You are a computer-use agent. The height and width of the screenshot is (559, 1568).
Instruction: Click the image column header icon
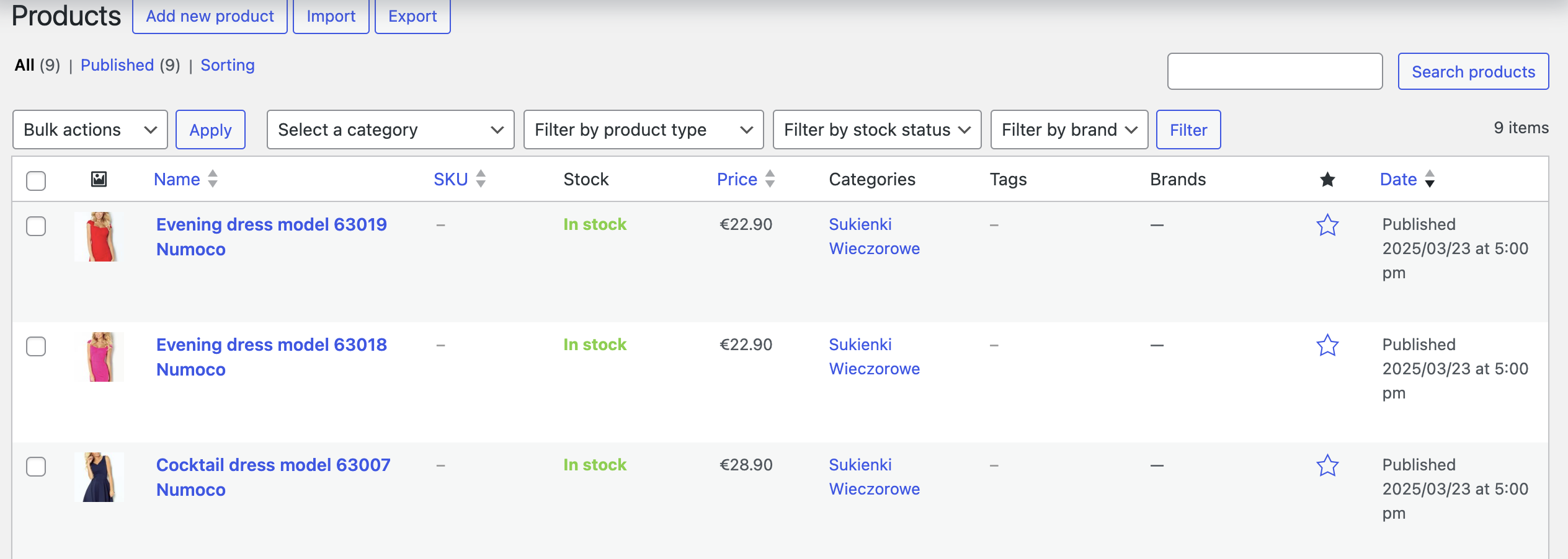(x=99, y=180)
